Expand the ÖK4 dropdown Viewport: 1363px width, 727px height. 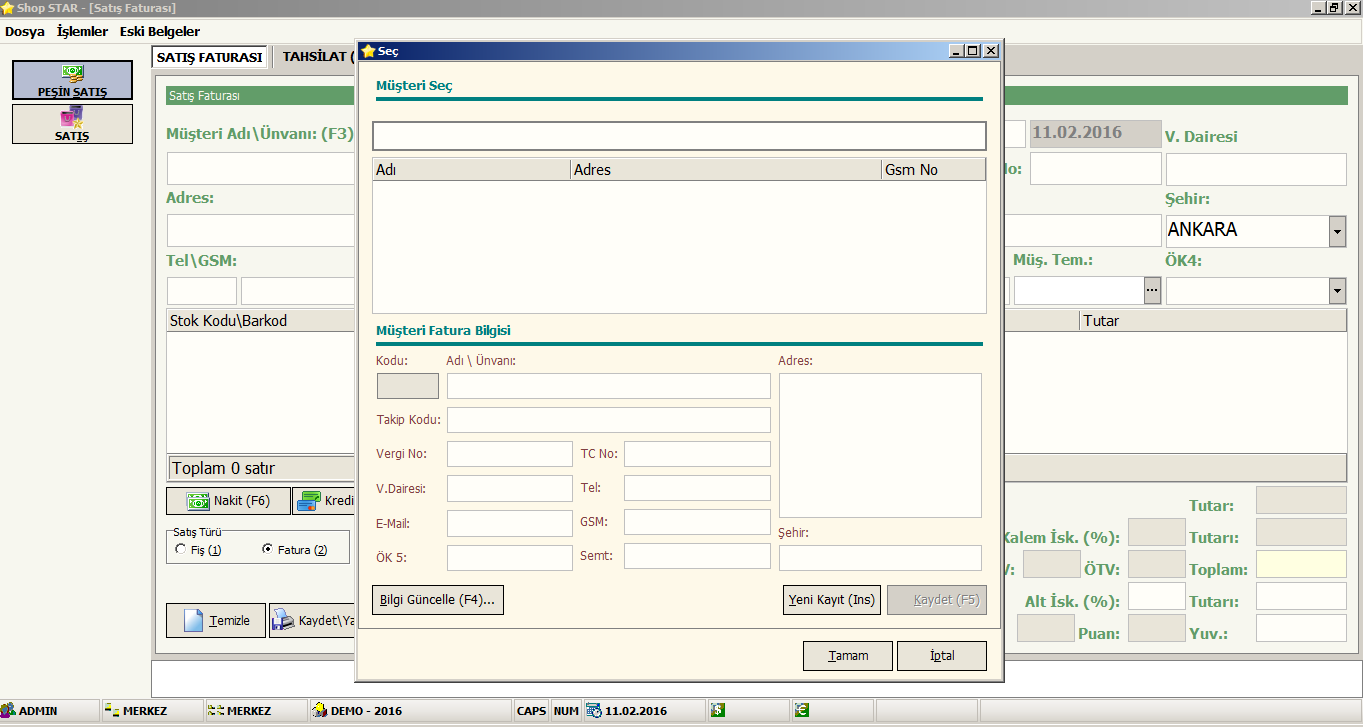[1337, 291]
